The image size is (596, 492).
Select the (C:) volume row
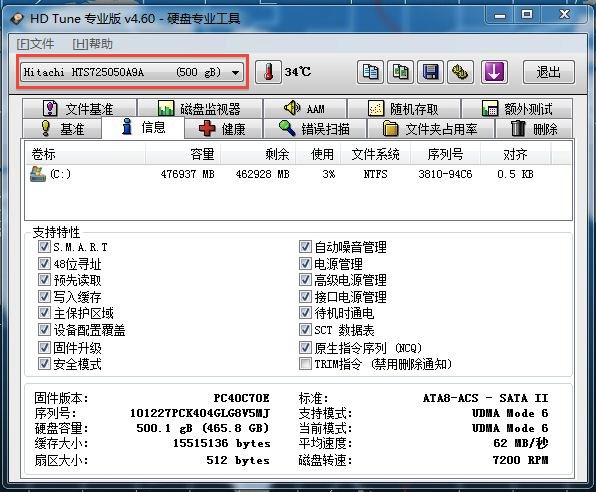[298, 174]
